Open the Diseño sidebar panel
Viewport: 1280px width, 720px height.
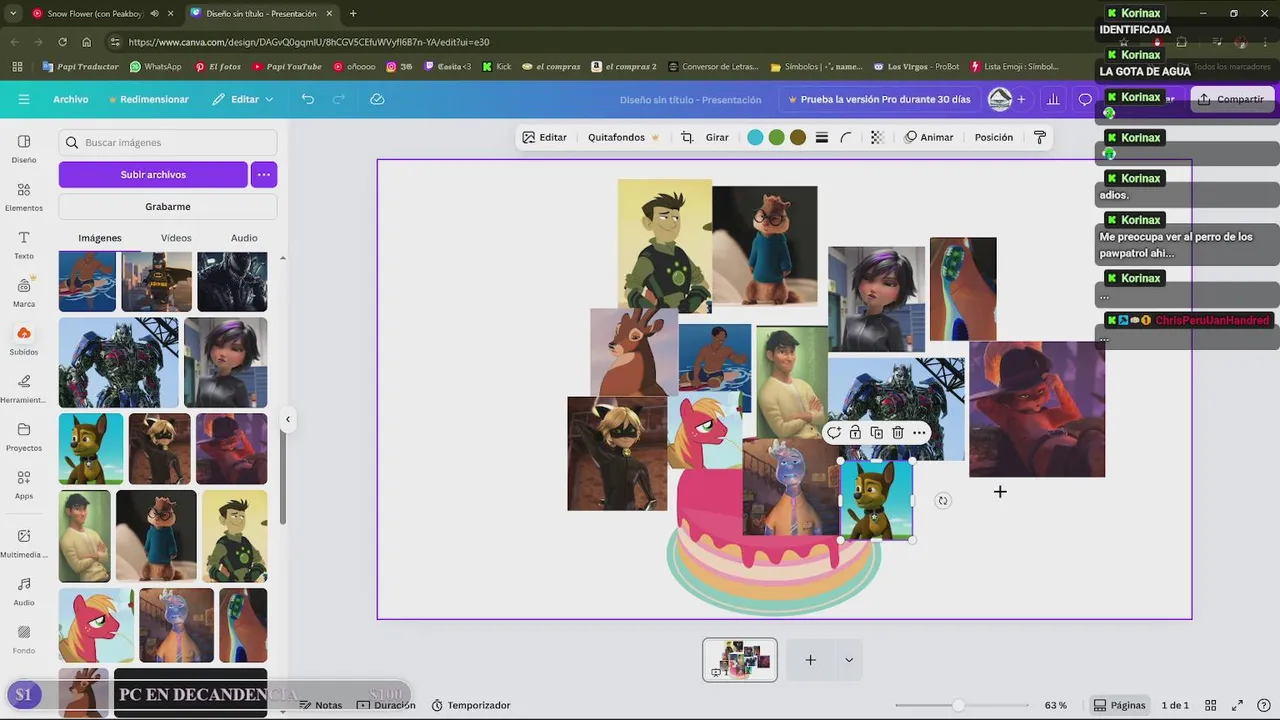[24, 148]
